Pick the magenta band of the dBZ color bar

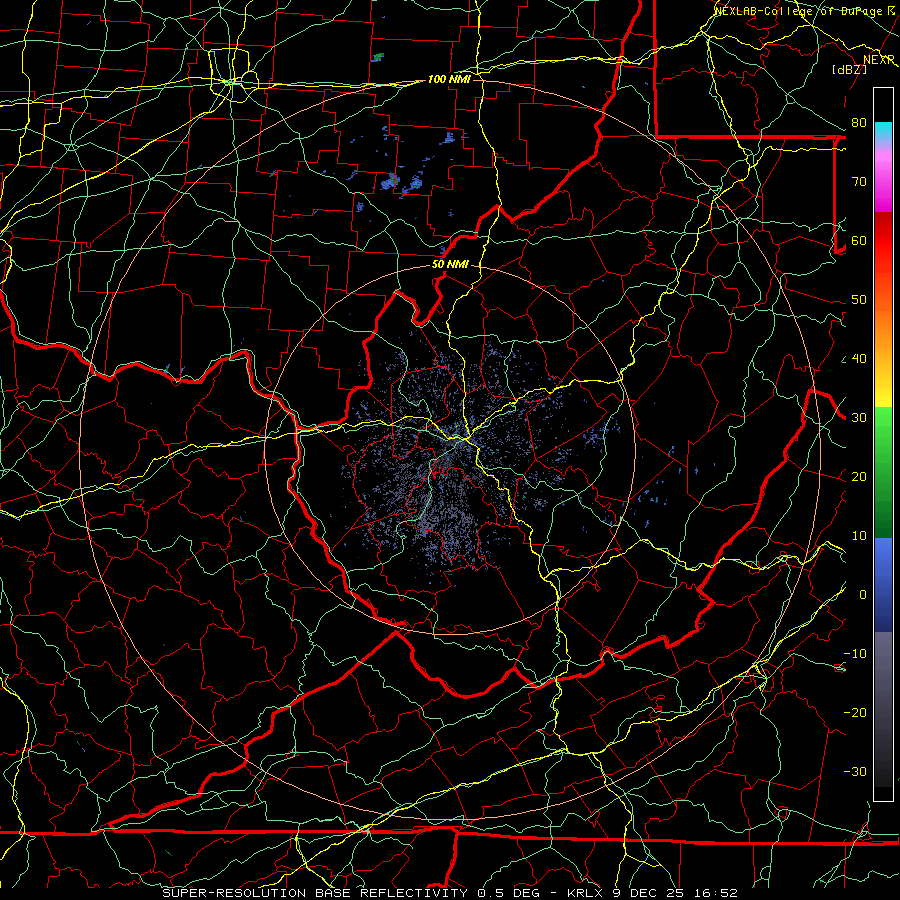(883, 181)
